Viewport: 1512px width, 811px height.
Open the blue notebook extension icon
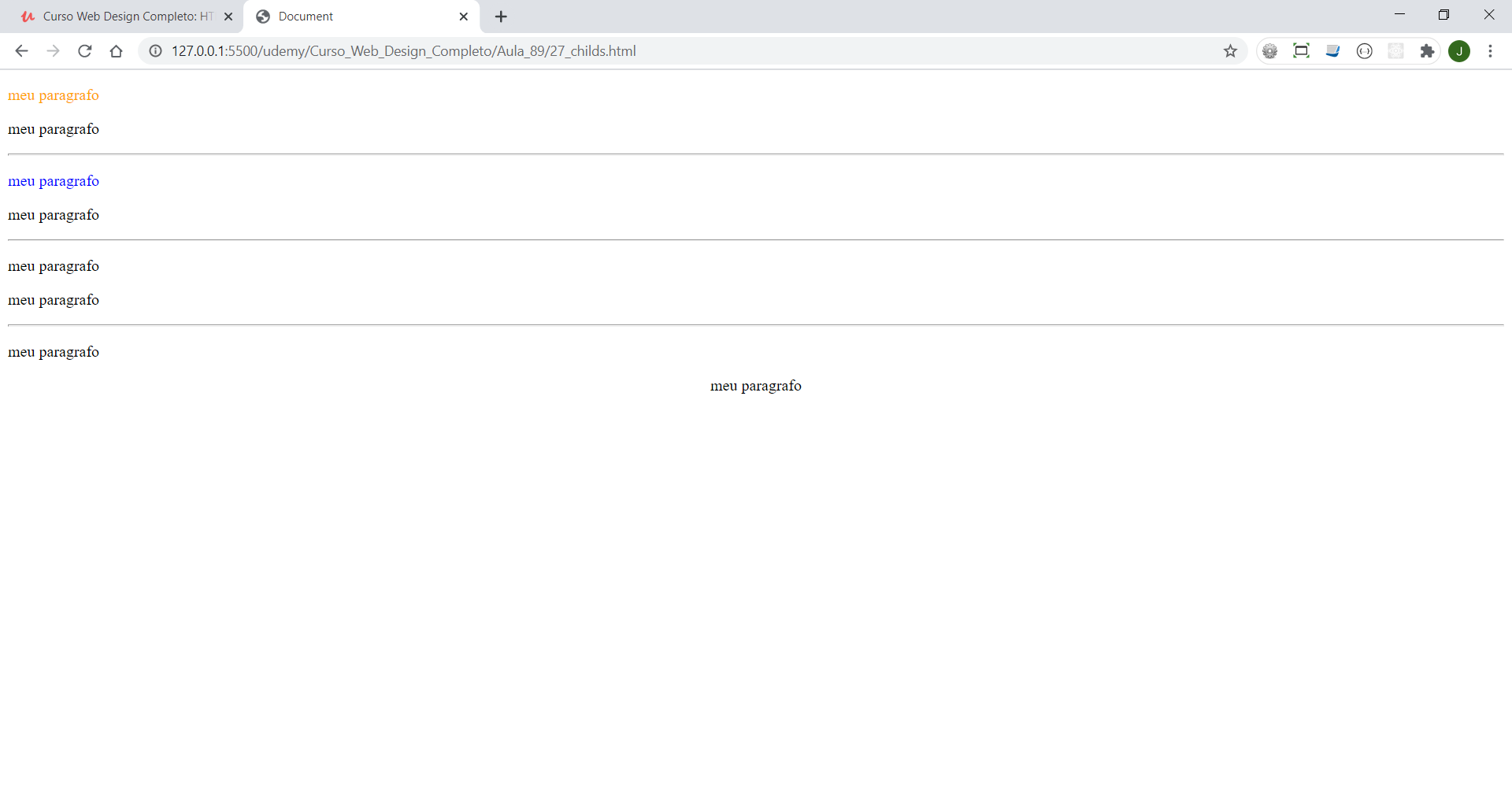[x=1332, y=51]
